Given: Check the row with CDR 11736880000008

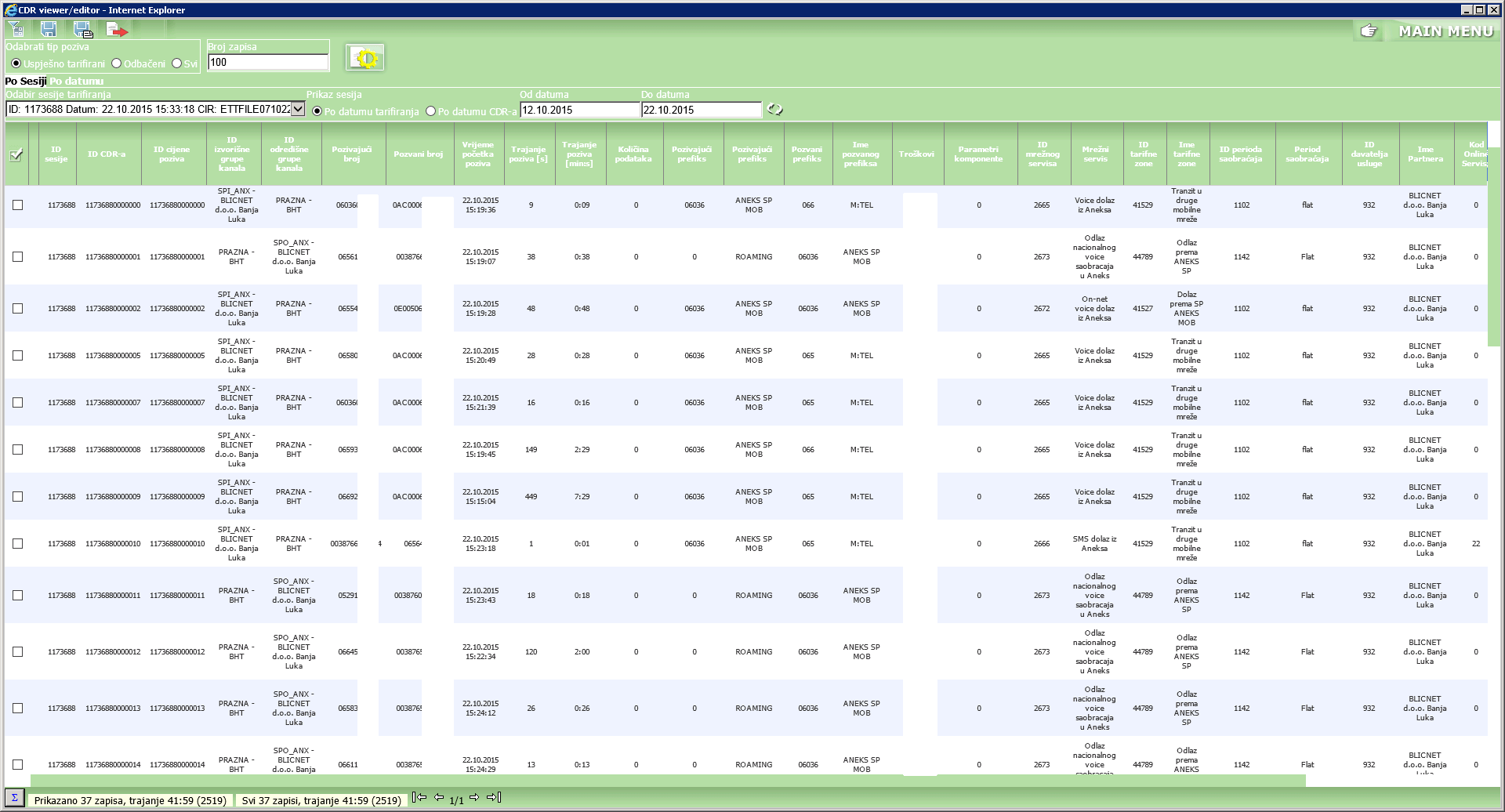Looking at the screenshot, I should (x=17, y=450).
